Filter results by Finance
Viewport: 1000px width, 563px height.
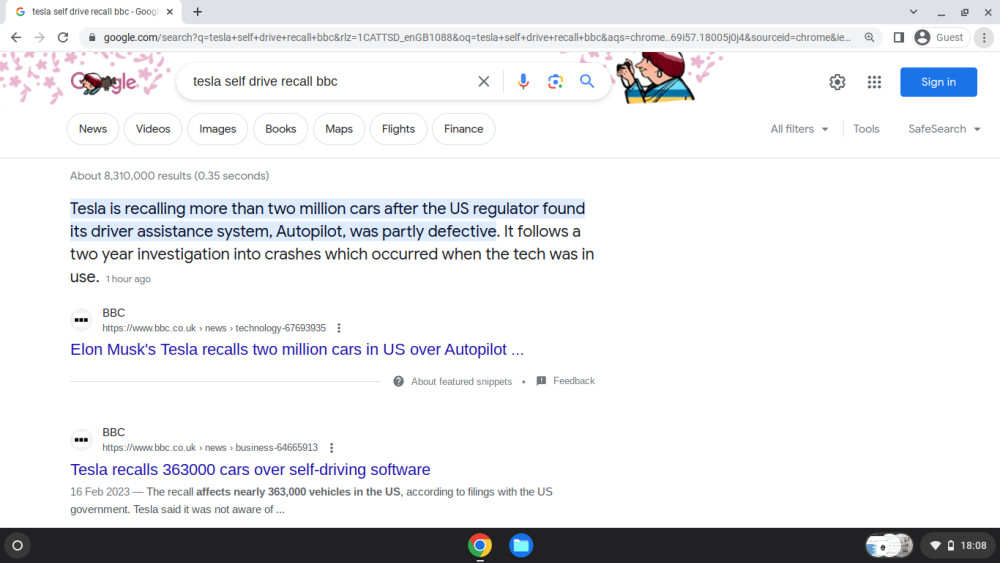pyautogui.click(x=464, y=129)
